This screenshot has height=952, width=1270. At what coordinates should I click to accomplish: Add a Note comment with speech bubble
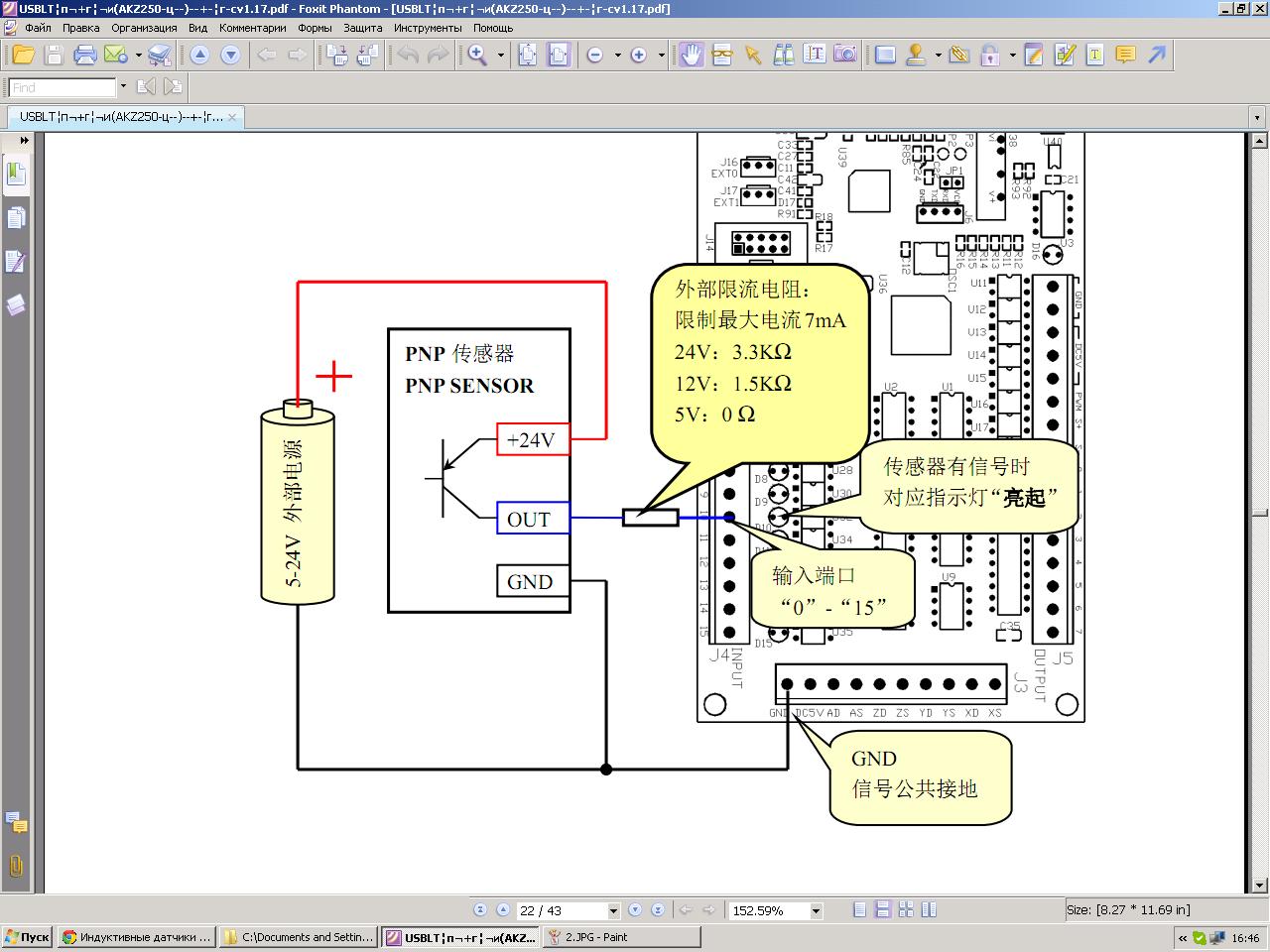point(1126,55)
